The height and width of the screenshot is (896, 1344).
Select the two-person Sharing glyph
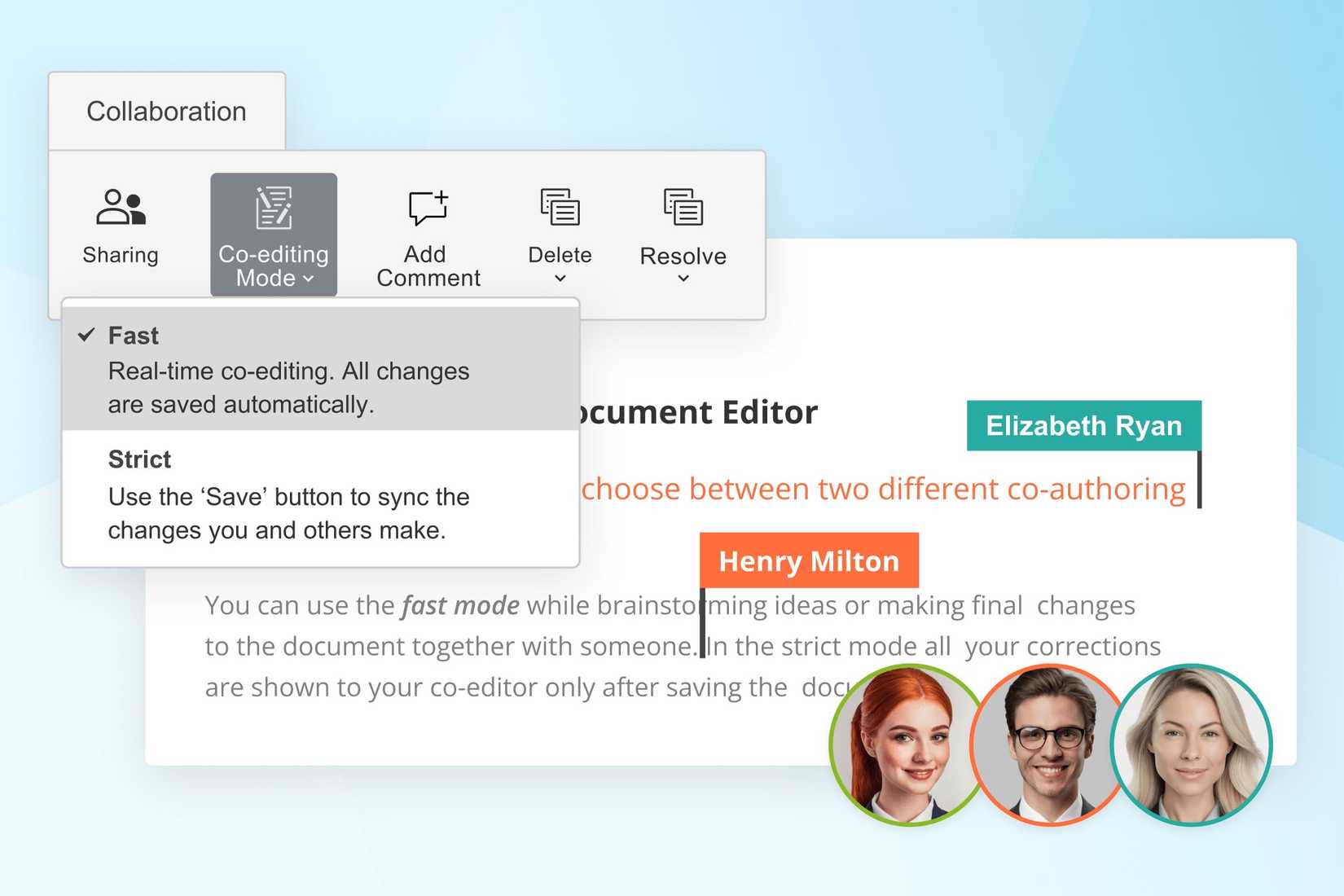click(121, 208)
